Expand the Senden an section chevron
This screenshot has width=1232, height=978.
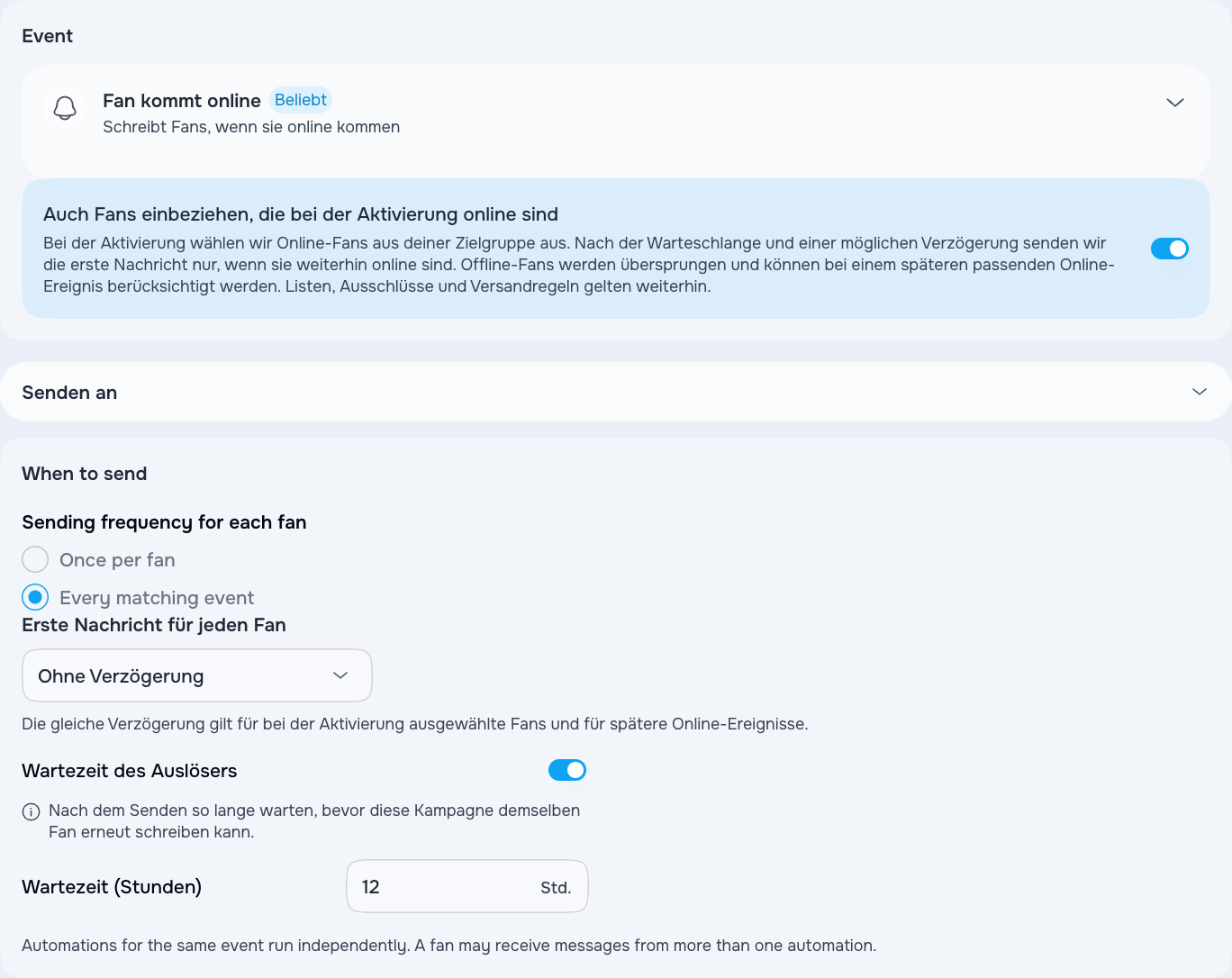1199,392
